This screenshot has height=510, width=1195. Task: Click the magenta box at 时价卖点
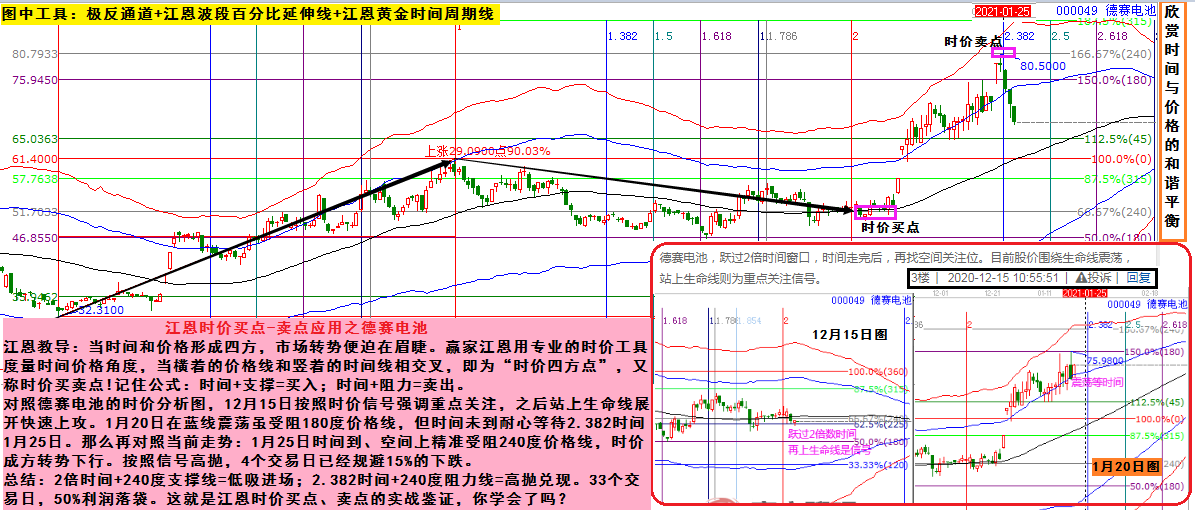[1003, 53]
